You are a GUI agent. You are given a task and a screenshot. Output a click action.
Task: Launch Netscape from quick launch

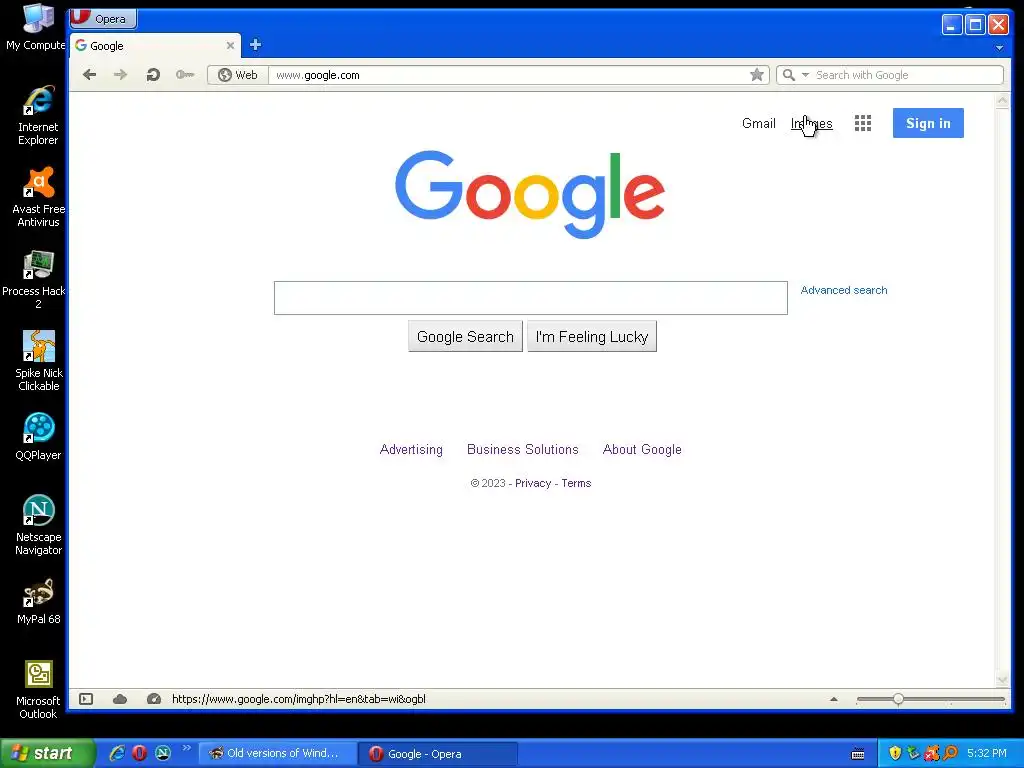(163, 753)
